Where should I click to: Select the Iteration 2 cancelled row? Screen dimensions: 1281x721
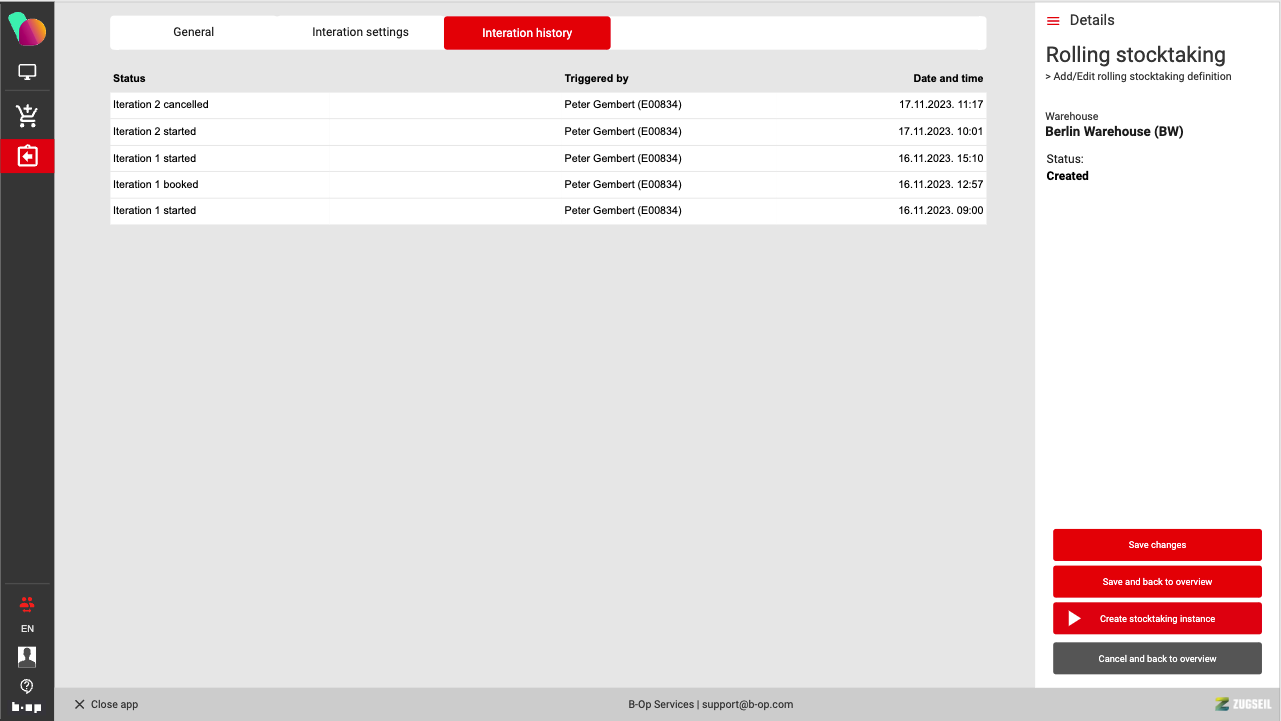click(x=548, y=105)
